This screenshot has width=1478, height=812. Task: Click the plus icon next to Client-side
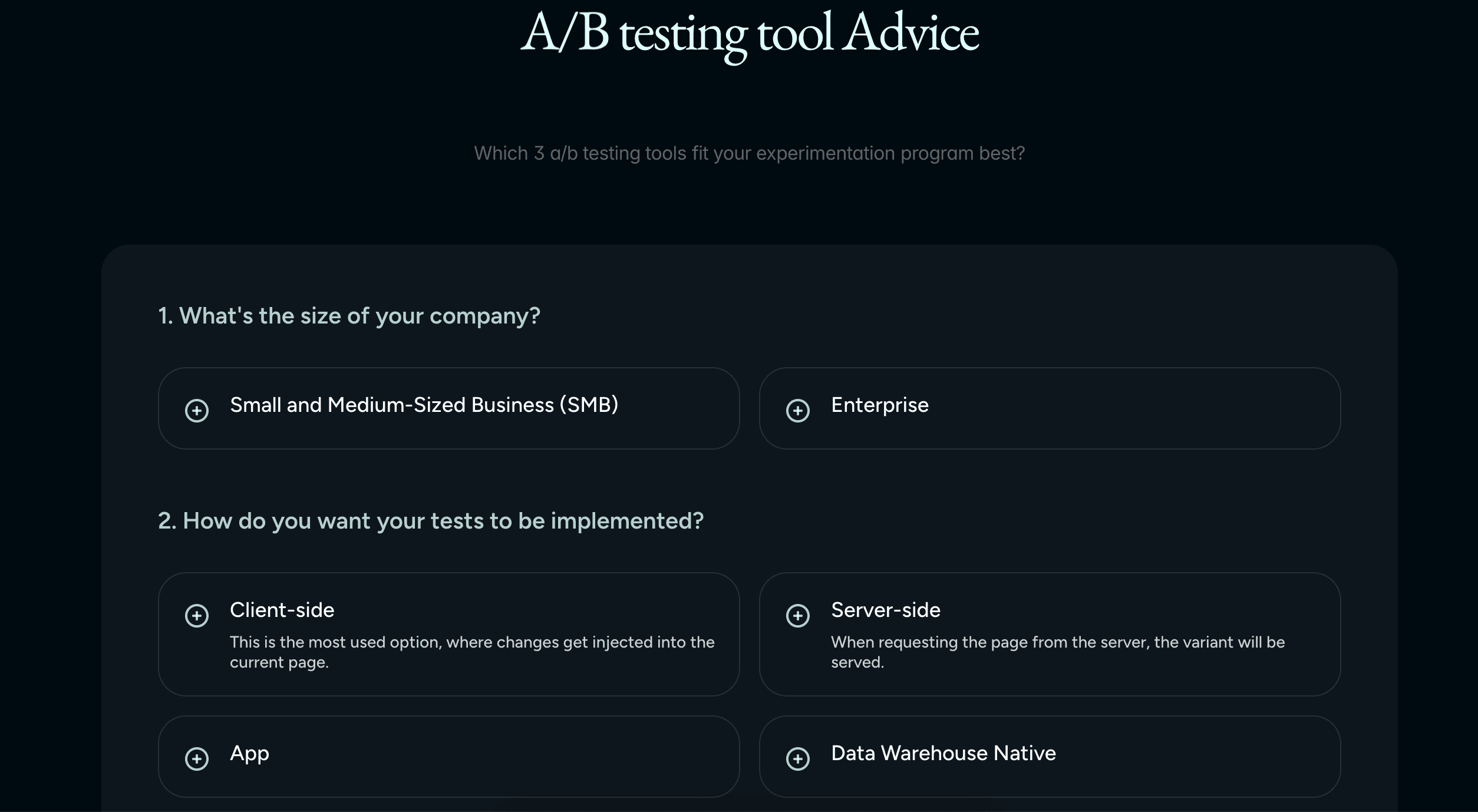pos(197,615)
